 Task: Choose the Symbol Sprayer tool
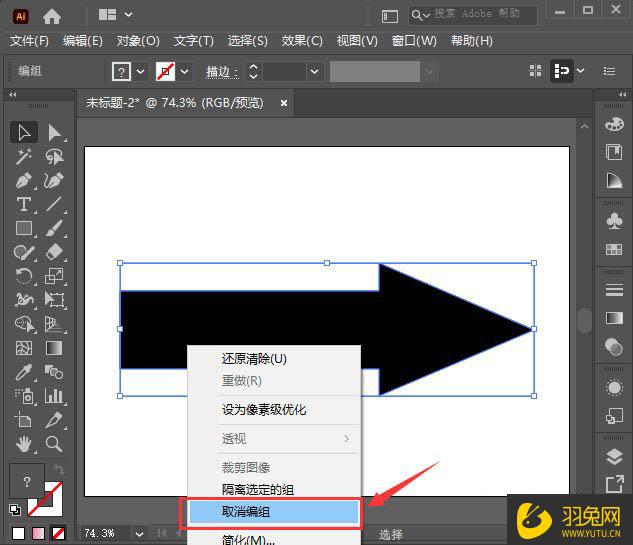point(24,396)
